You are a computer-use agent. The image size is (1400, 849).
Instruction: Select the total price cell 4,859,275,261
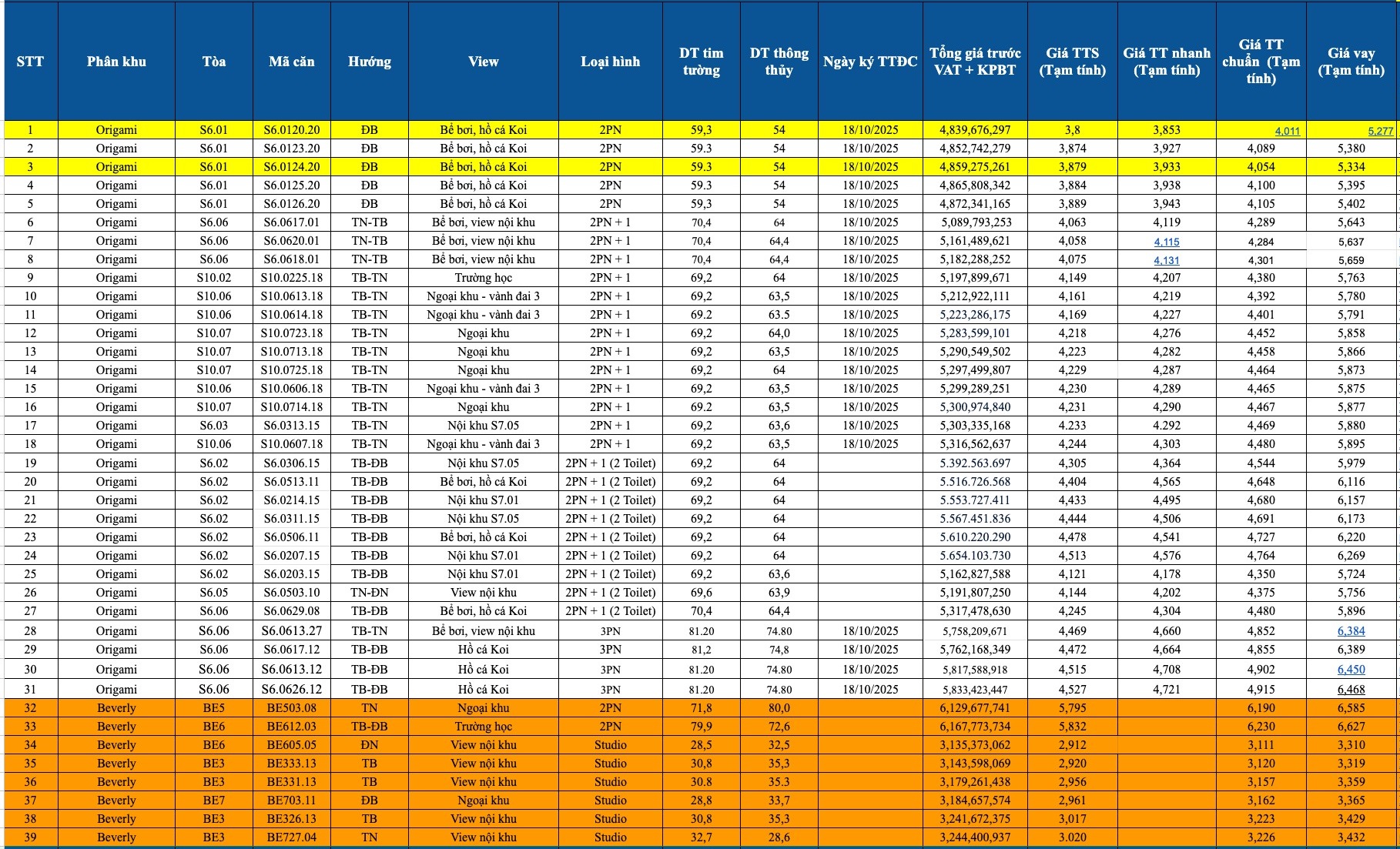(974, 167)
